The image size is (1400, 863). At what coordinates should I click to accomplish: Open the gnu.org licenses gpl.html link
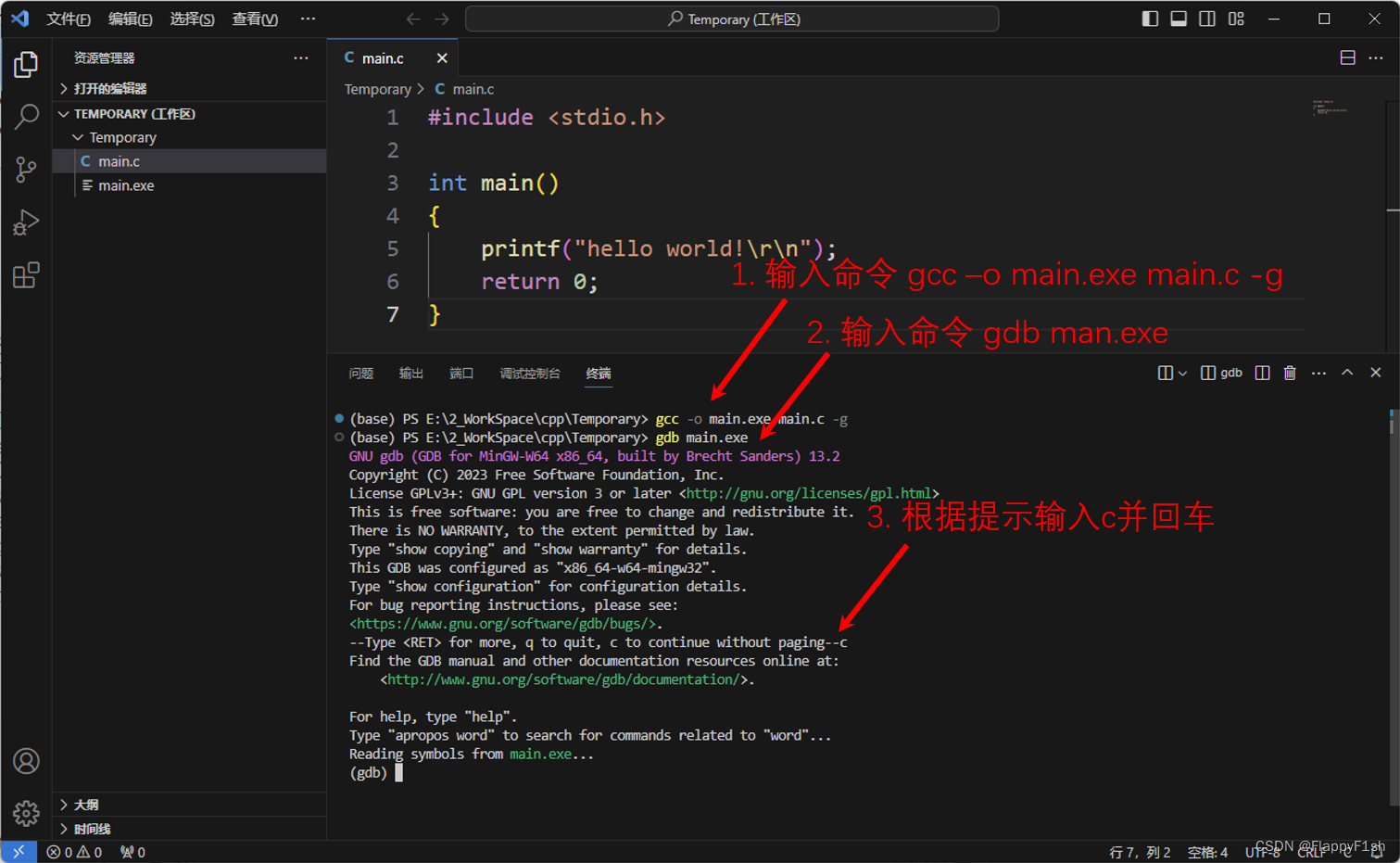pos(809,493)
